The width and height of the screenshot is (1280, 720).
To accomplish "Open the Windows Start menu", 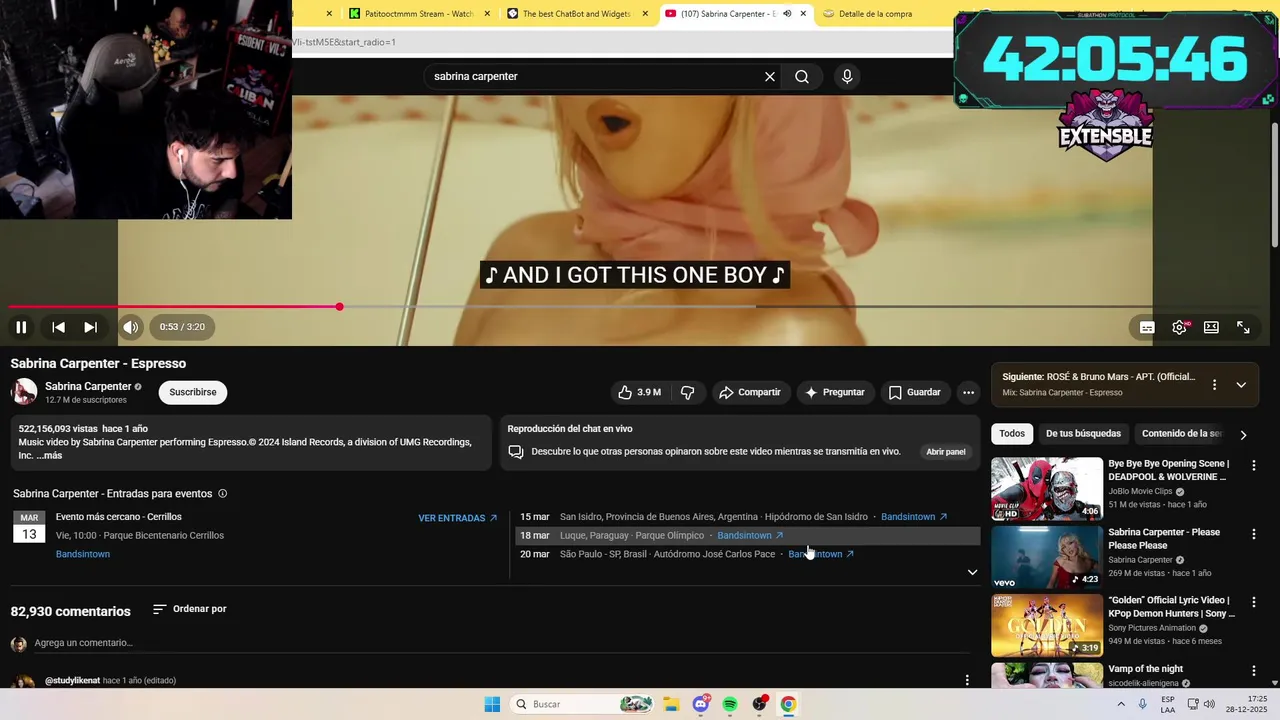I will [492, 704].
